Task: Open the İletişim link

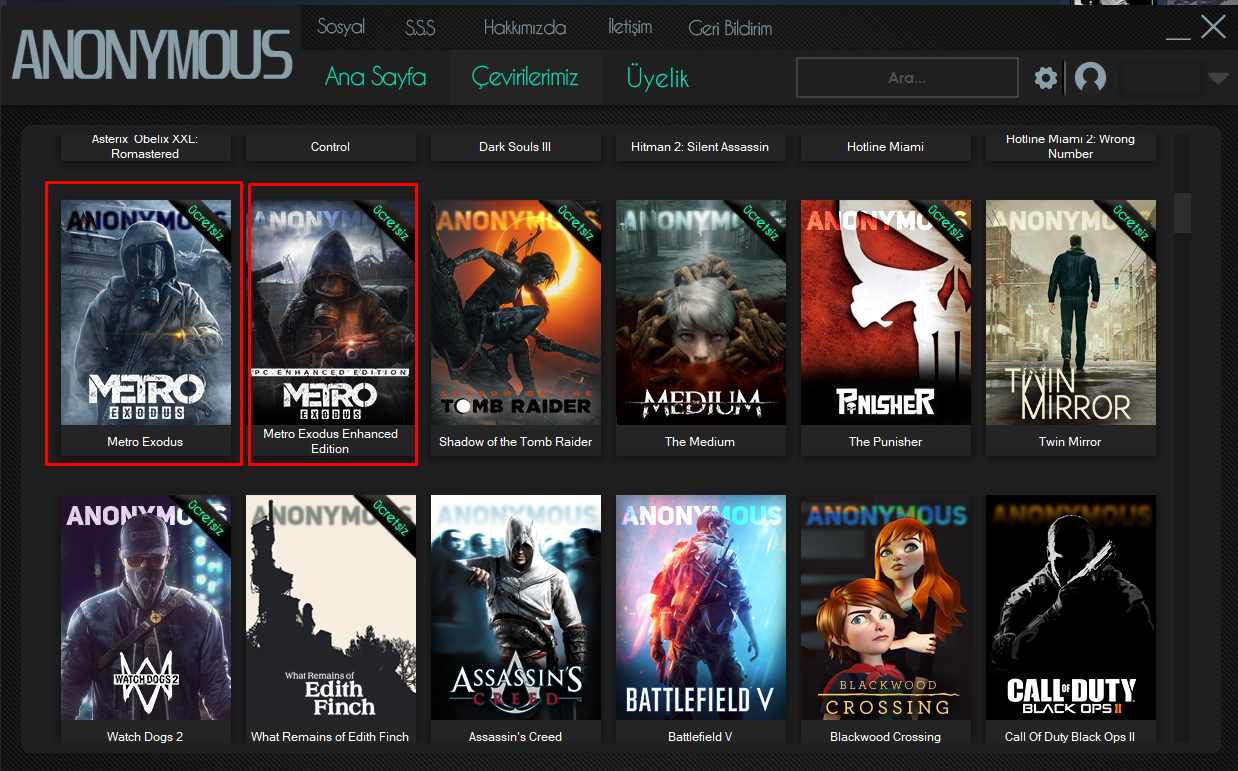Action: click(630, 28)
